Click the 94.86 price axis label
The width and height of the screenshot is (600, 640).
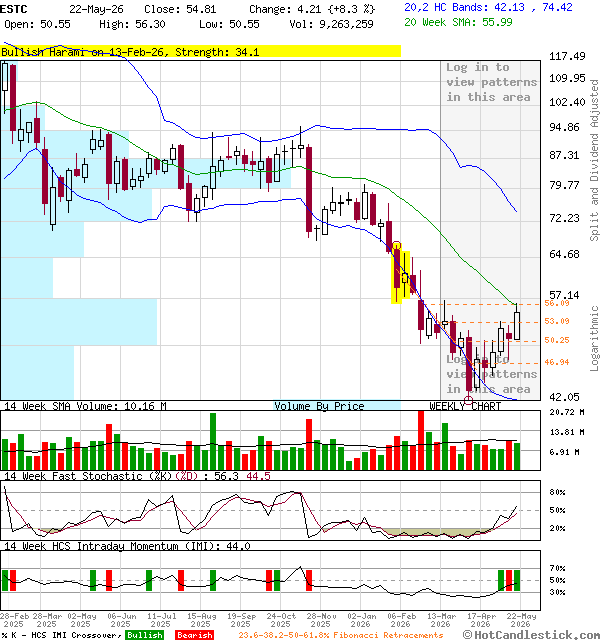pyautogui.click(x=564, y=127)
